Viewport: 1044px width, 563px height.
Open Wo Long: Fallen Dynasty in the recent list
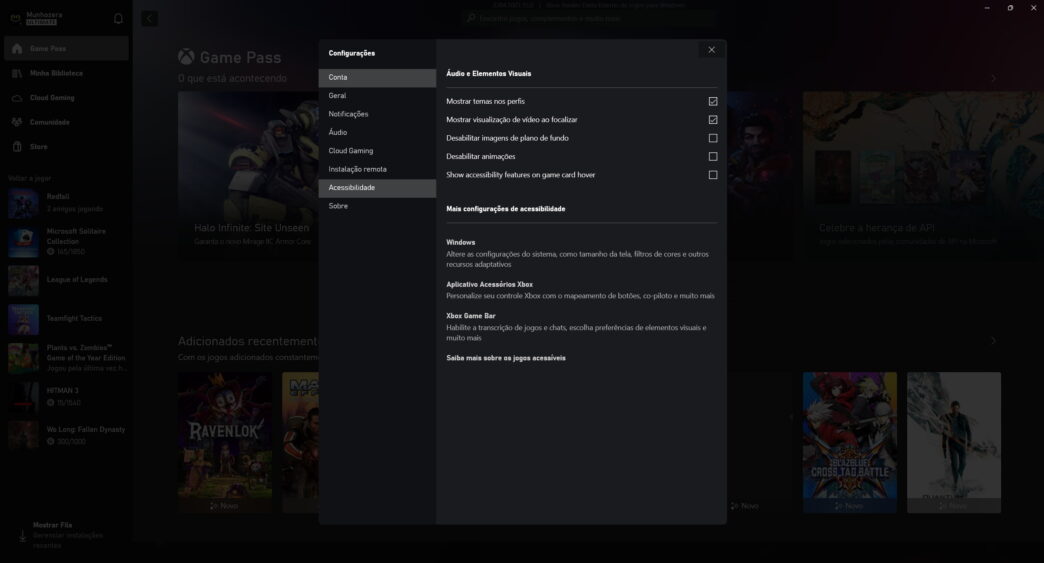(x=67, y=435)
